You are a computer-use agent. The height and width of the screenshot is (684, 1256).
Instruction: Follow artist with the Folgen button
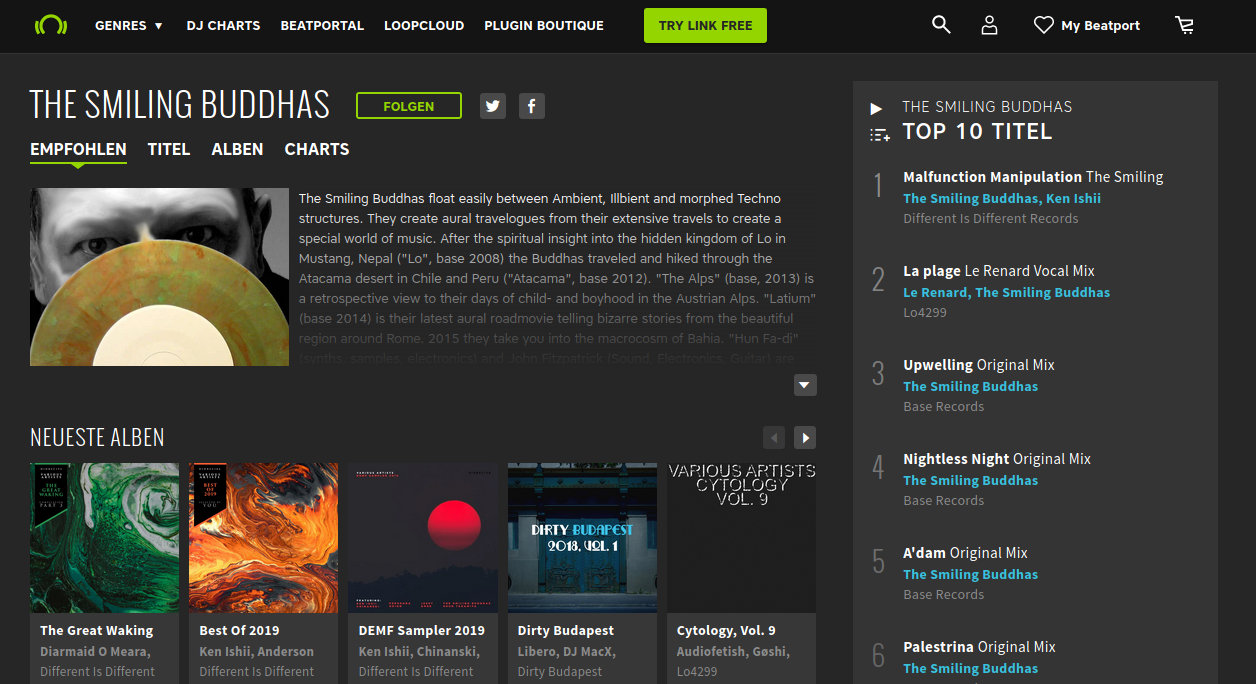pyautogui.click(x=409, y=106)
